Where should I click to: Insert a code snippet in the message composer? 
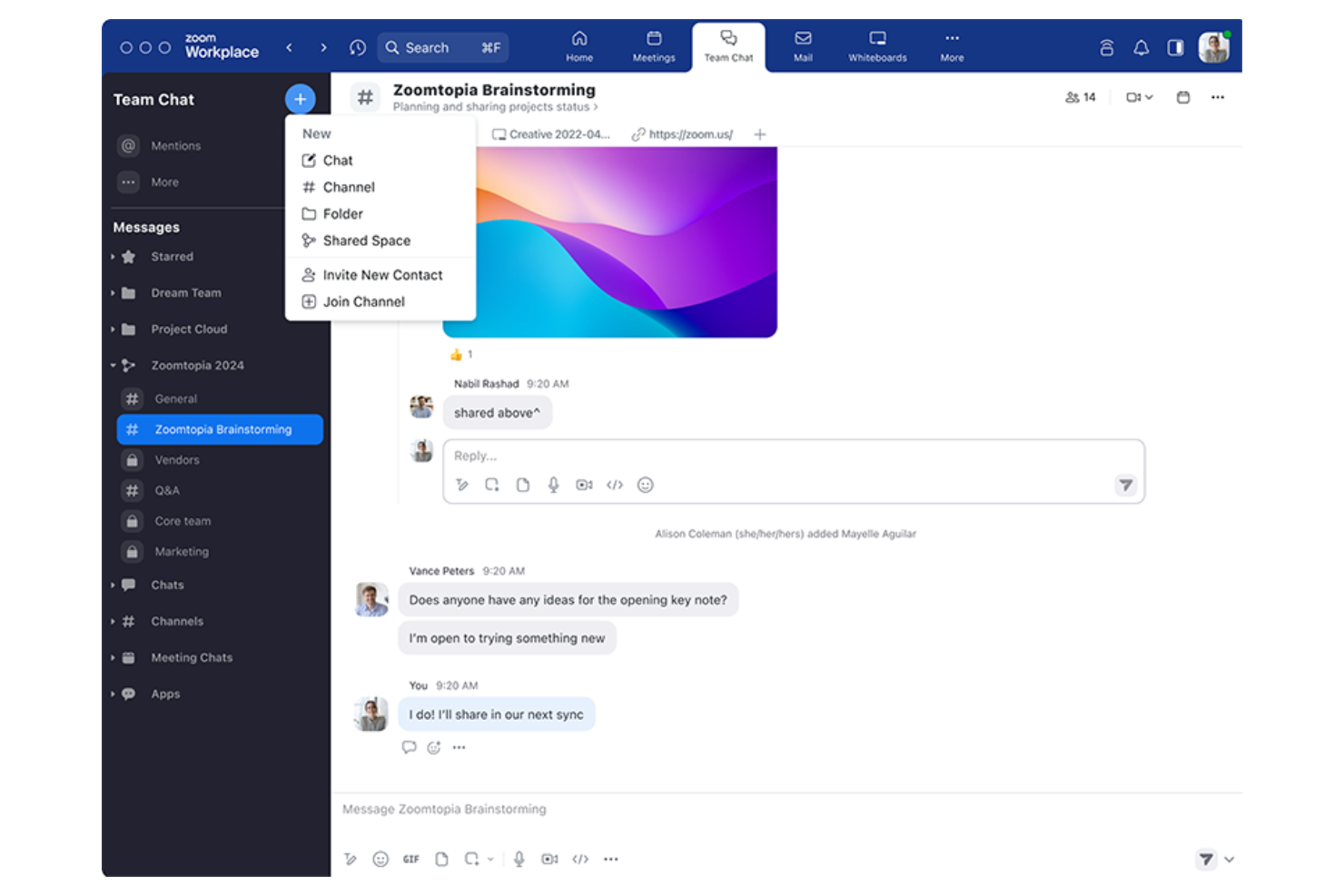tap(580, 859)
